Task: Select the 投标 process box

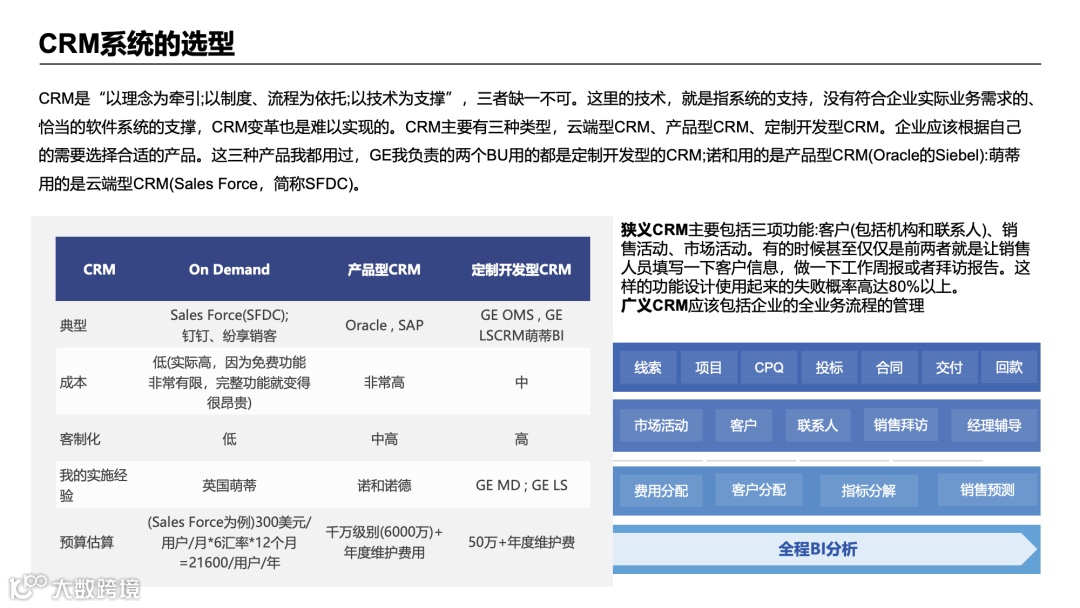Action: 829,367
